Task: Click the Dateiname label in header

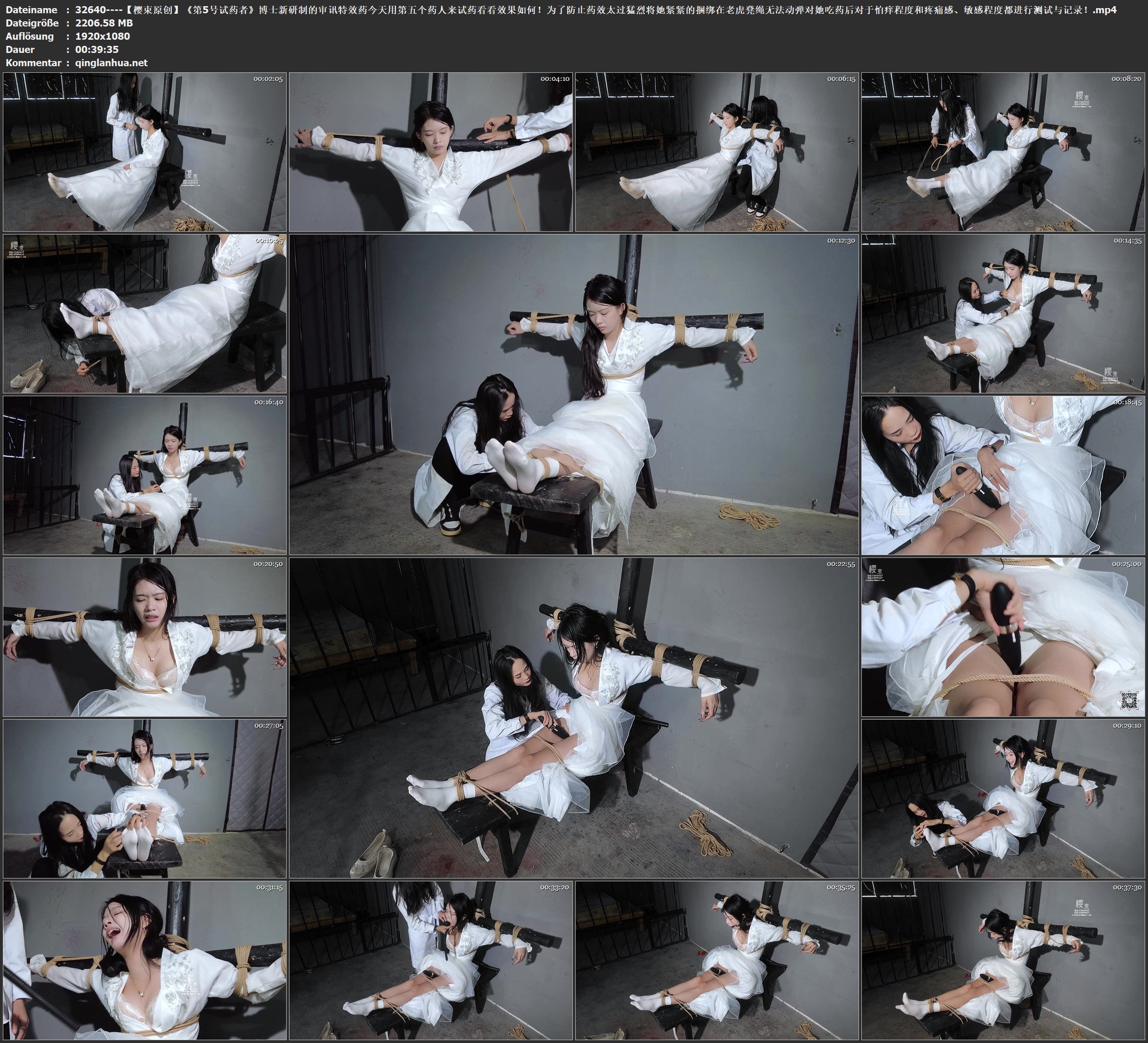Action: click(x=31, y=9)
